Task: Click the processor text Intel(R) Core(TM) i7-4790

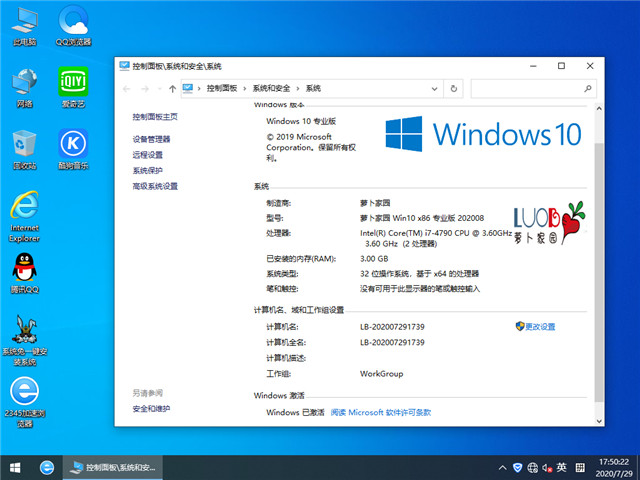Action: click(436, 238)
